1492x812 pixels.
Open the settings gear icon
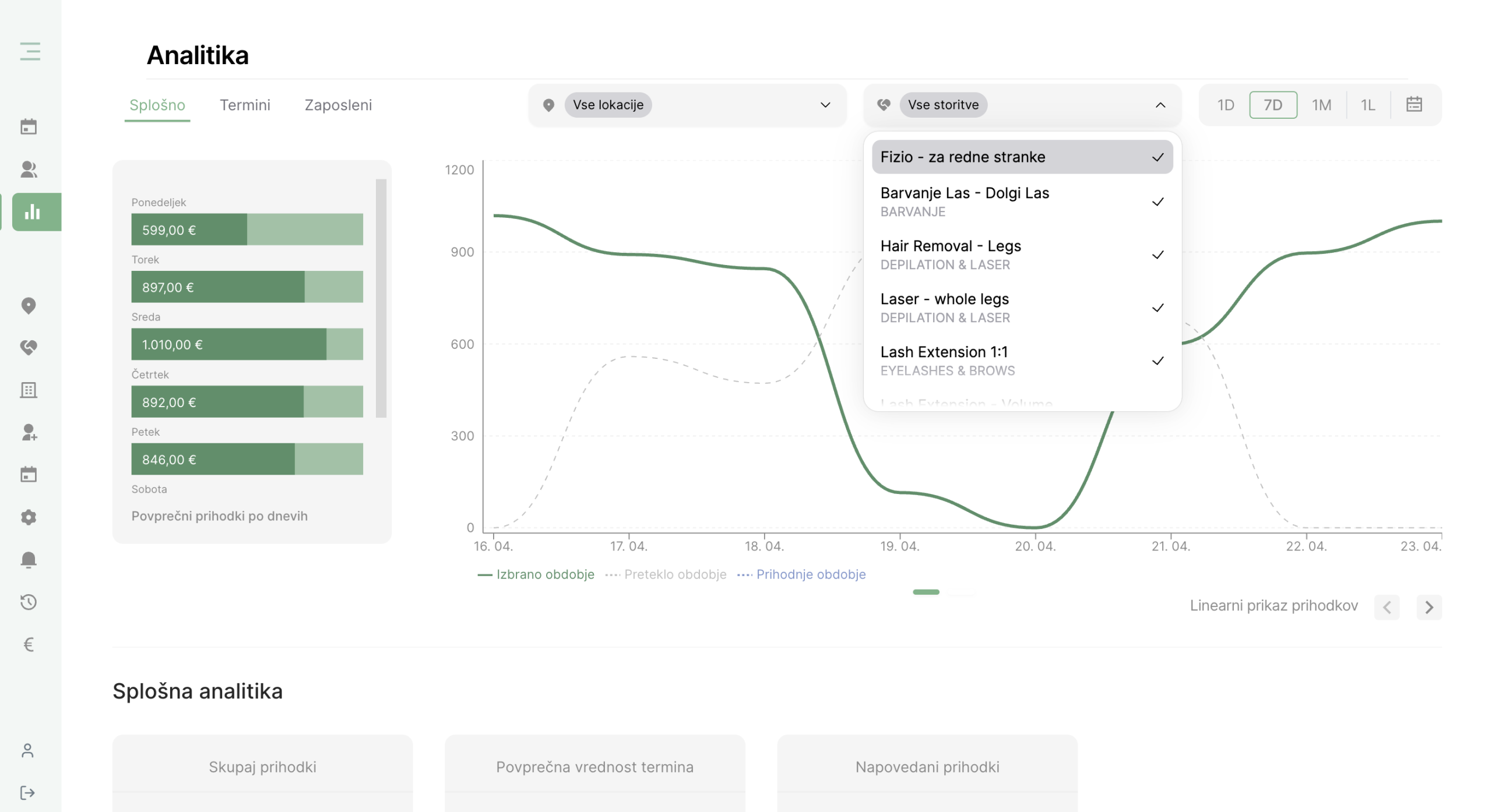[29, 517]
